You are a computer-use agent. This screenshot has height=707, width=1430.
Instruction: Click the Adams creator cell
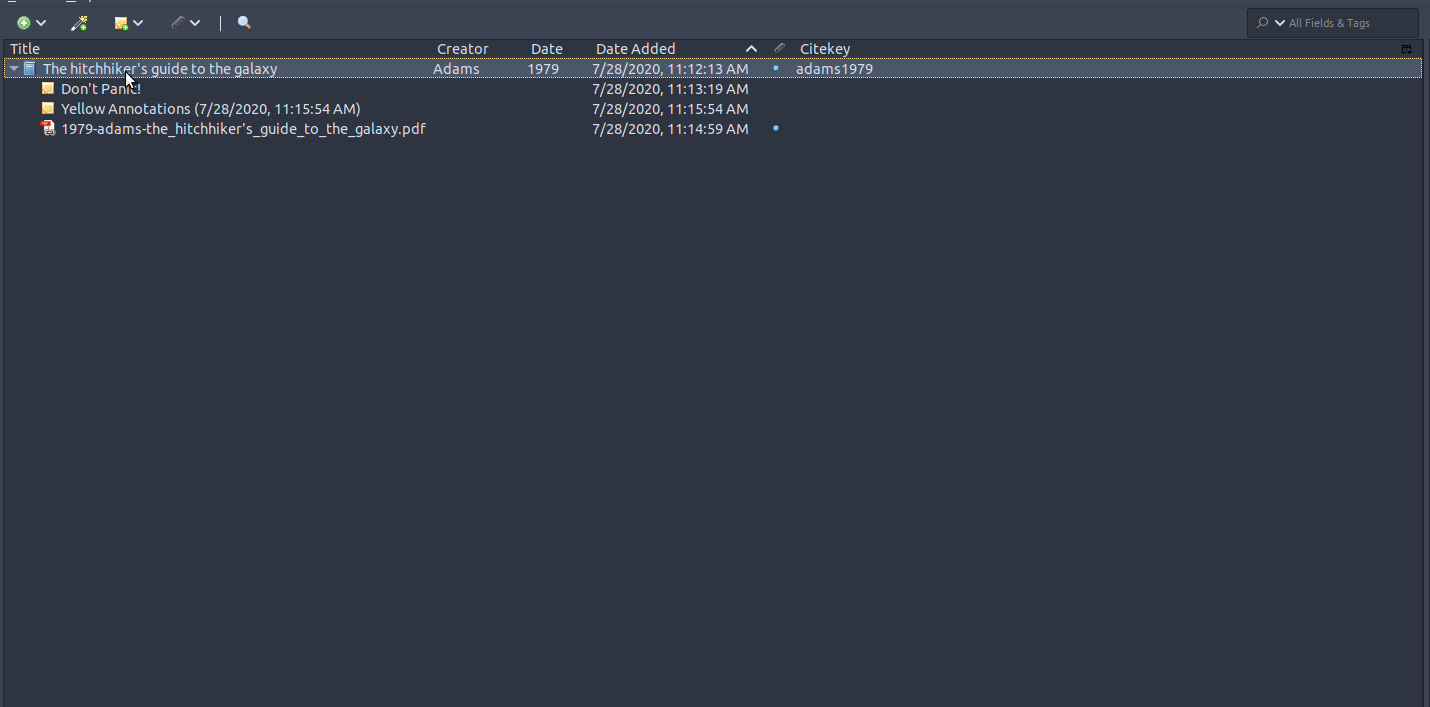(456, 69)
